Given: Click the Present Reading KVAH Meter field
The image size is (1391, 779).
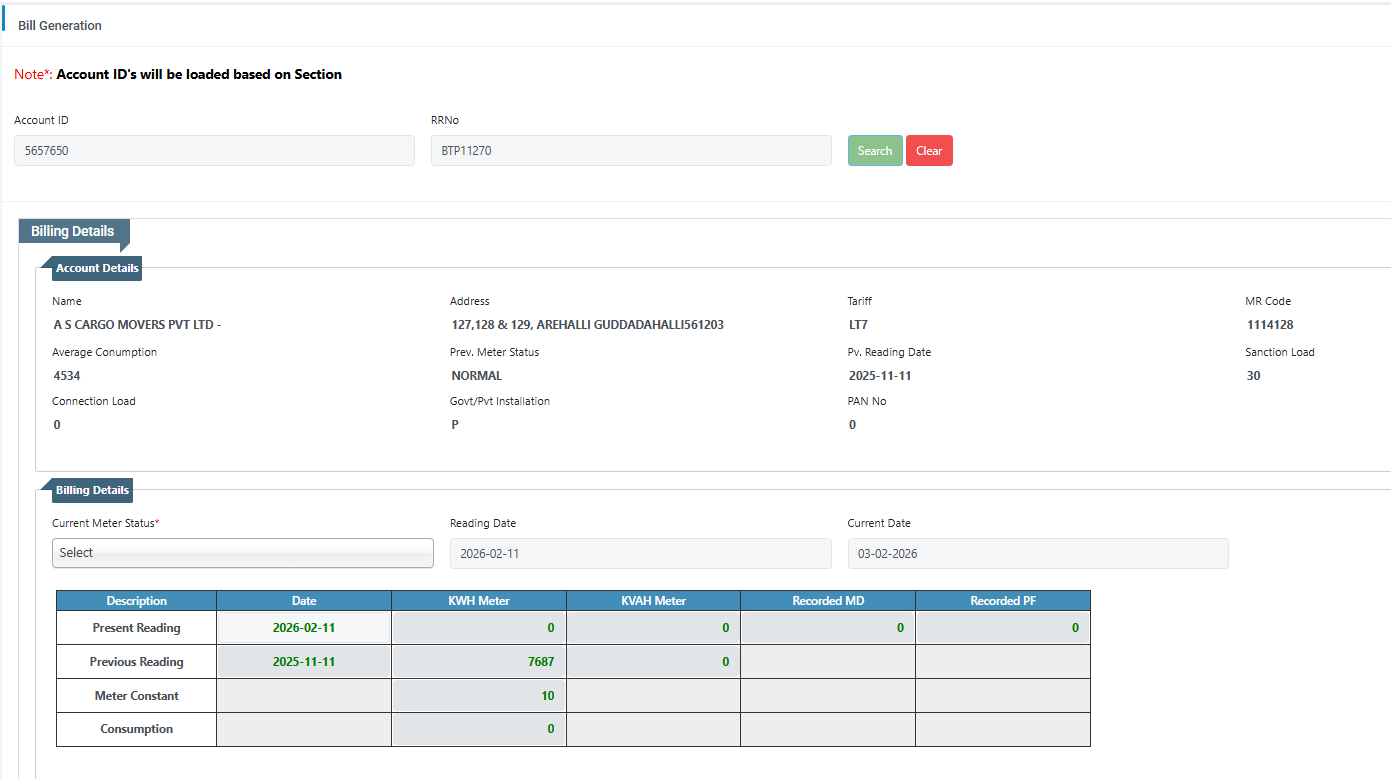Looking at the screenshot, I should click(653, 628).
